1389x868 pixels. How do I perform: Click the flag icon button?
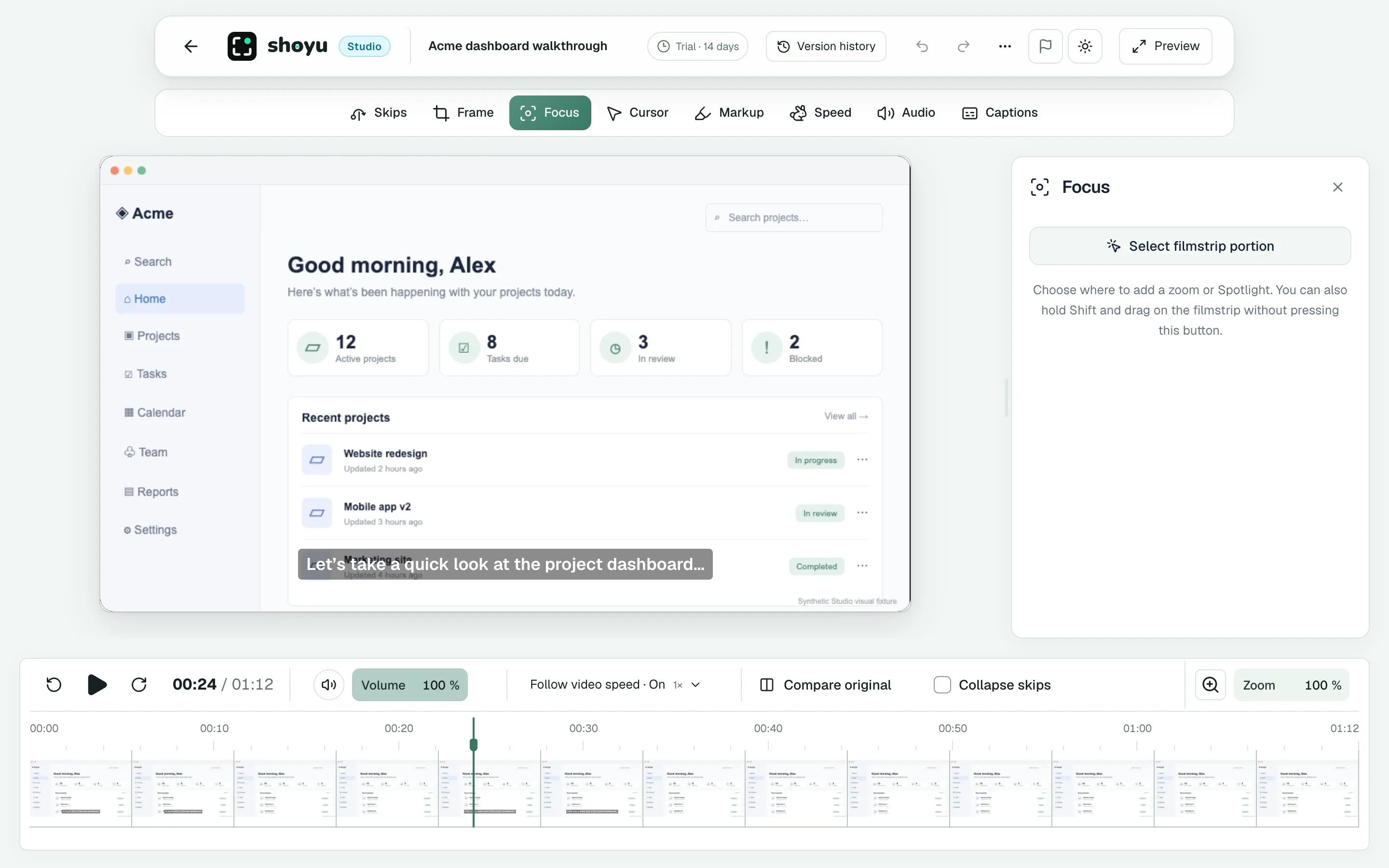point(1045,46)
